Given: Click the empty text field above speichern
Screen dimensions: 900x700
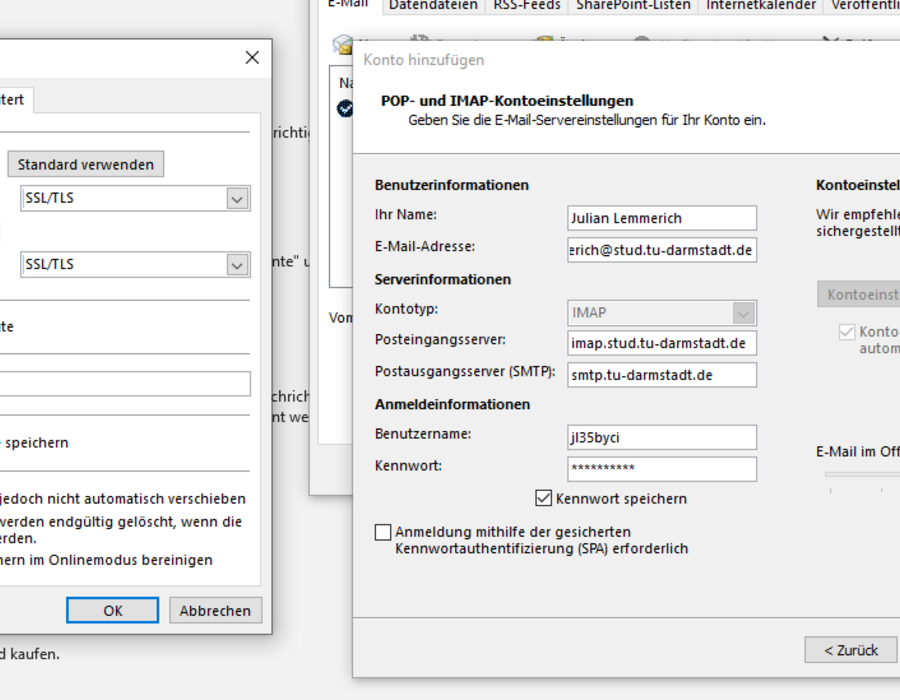Looking at the screenshot, I should click(x=125, y=383).
